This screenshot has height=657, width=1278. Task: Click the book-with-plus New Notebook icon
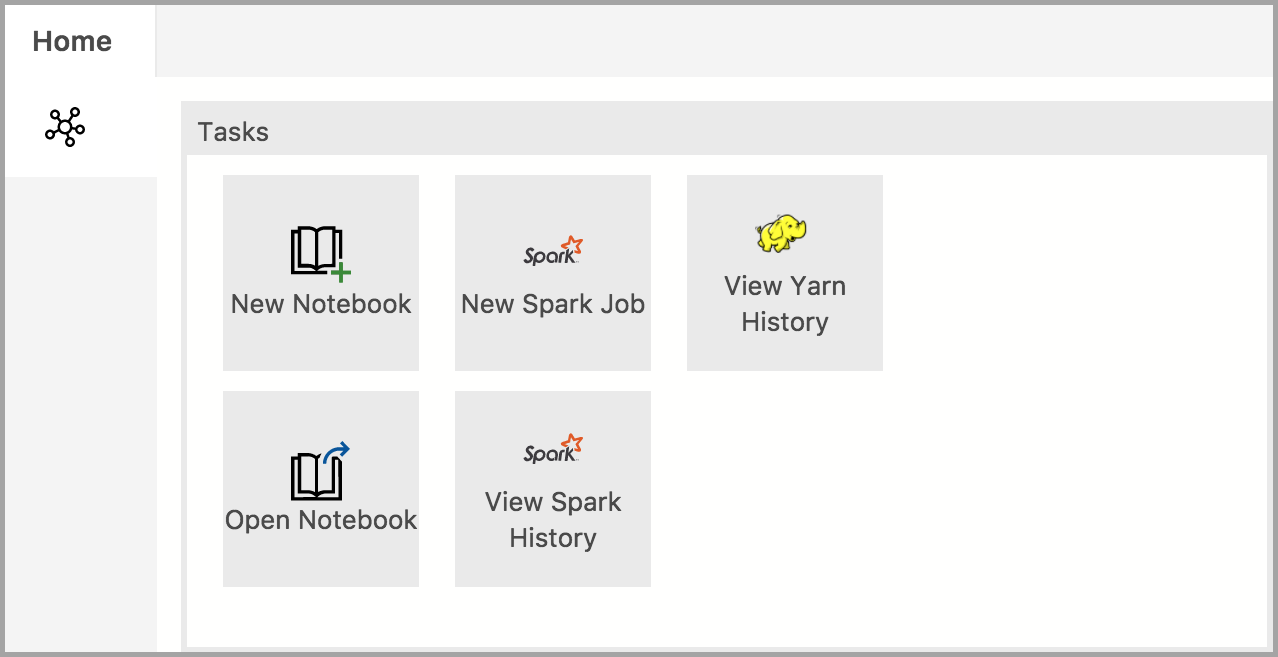[x=321, y=254]
